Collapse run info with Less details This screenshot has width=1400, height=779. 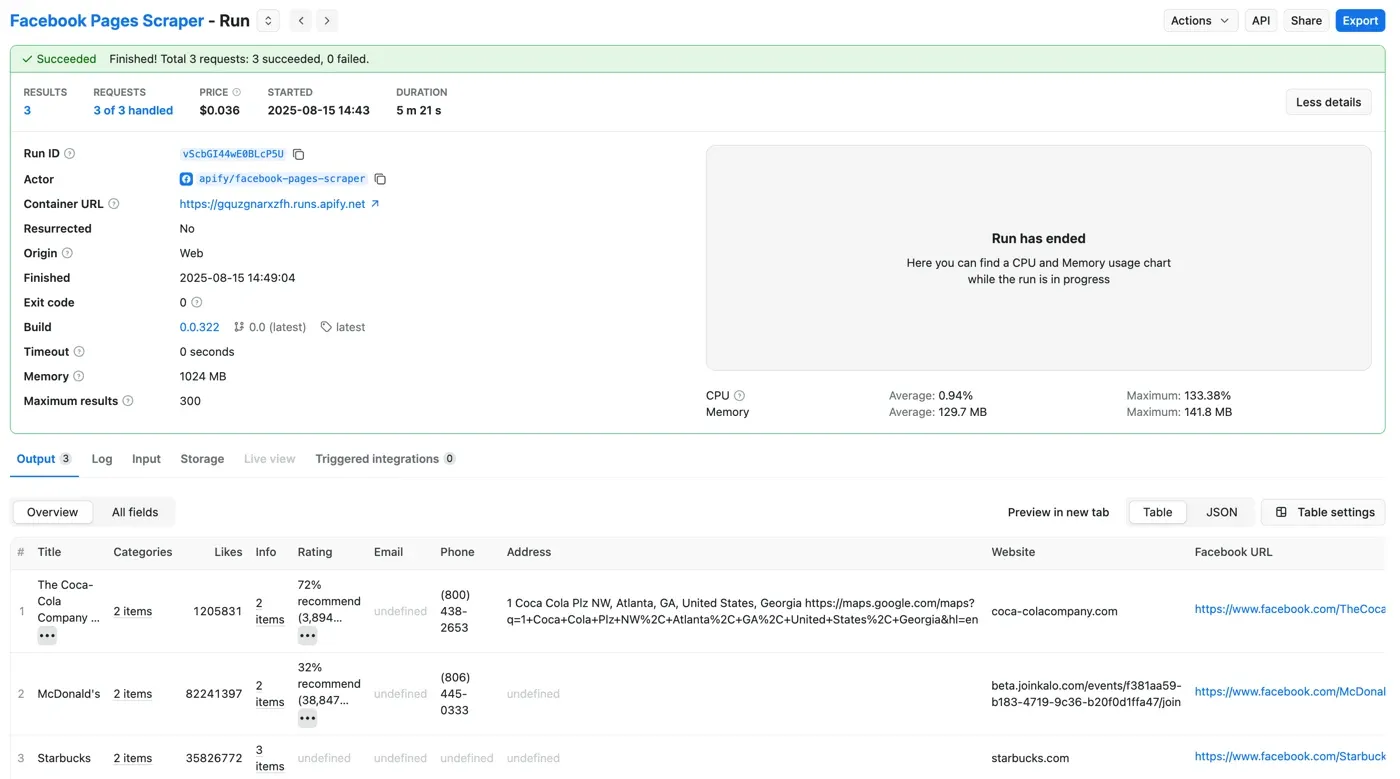pyautogui.click(x=1328, y=102)
